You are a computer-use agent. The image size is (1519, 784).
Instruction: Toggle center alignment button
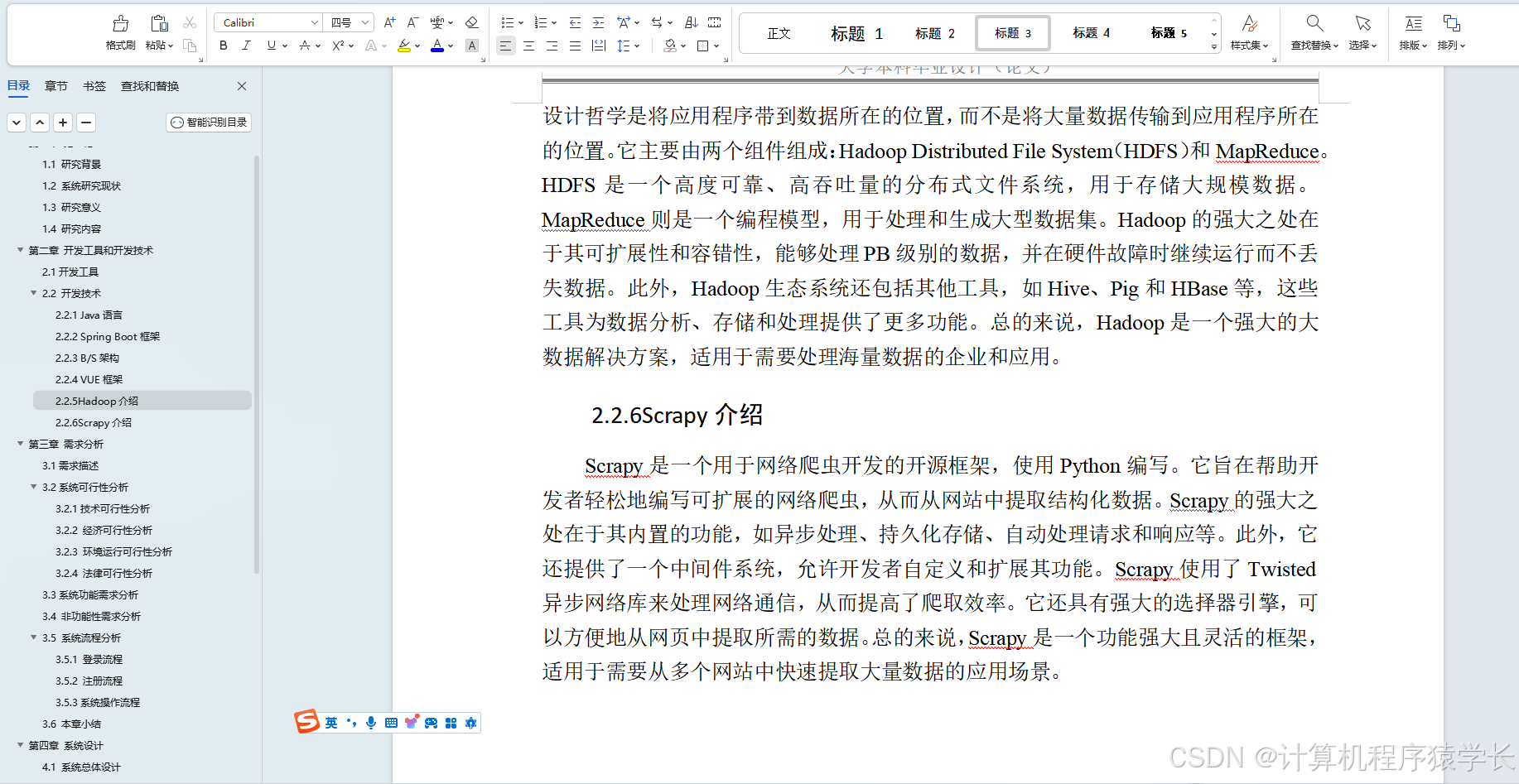[528, 46]
